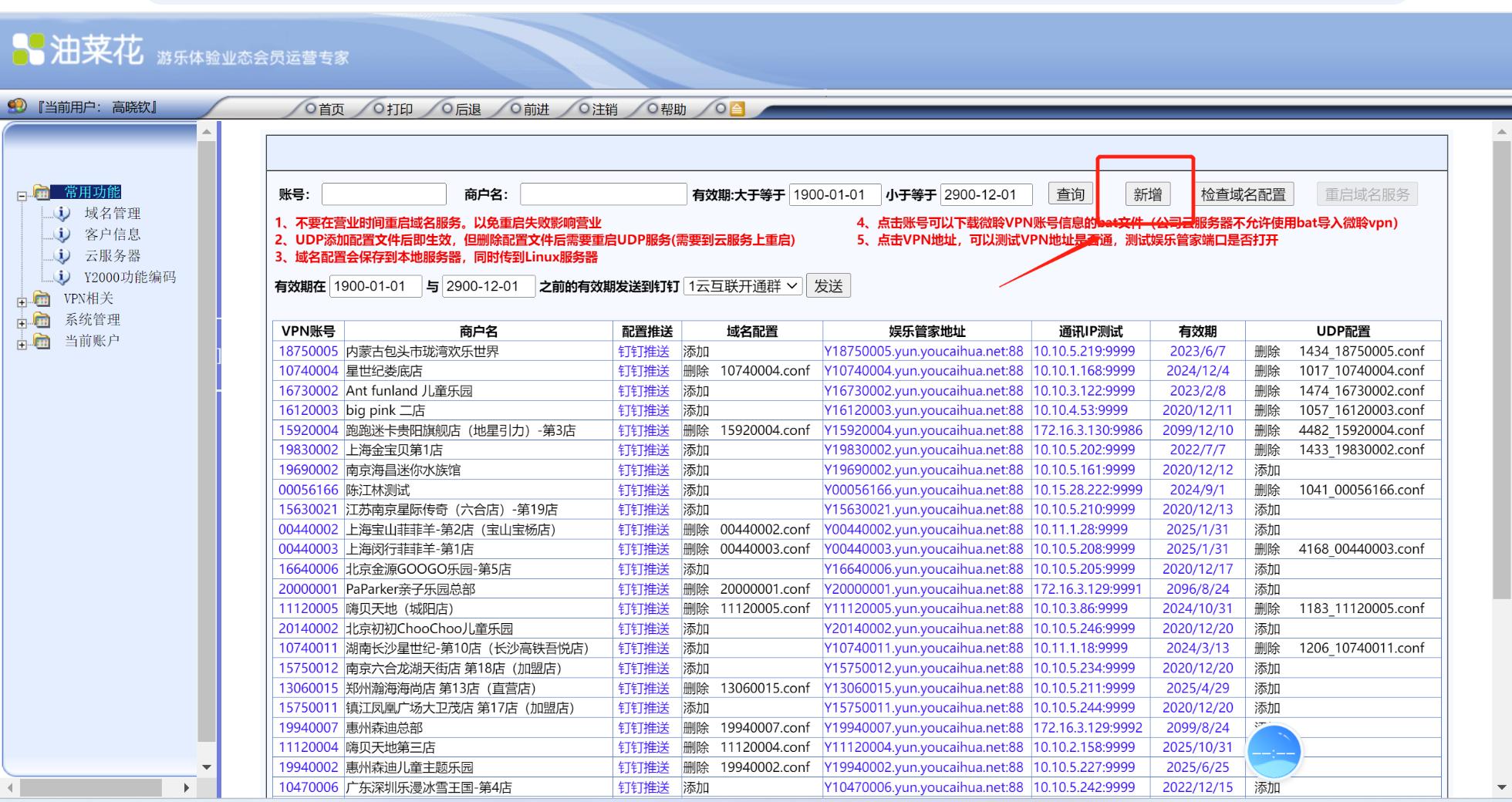The height and width of the screenshot is (802, 1512).
Task: Click the 1183_11120005.conf UDP config text
Action: pyautogui.click(x=1362, y=608)
